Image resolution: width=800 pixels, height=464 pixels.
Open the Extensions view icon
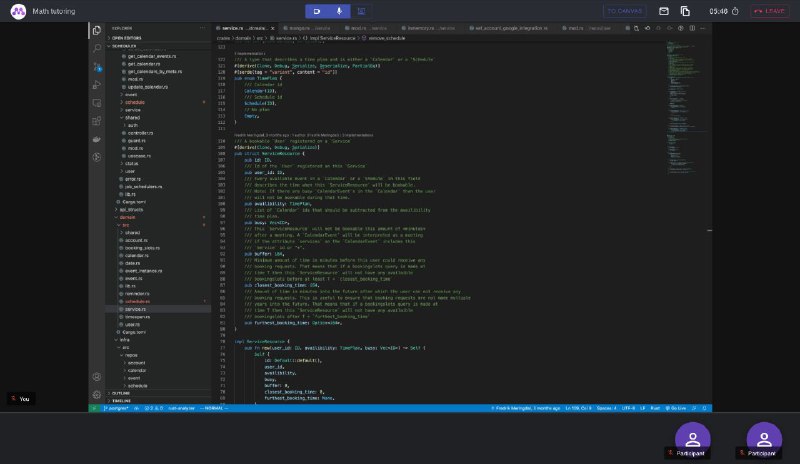point(96,121)
